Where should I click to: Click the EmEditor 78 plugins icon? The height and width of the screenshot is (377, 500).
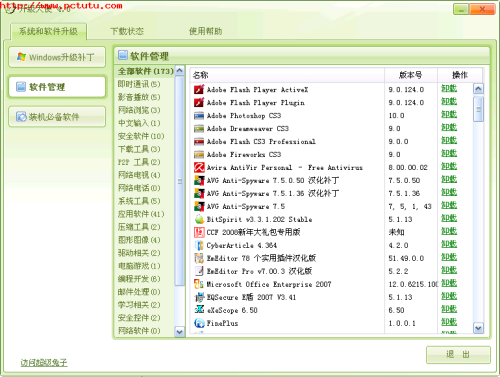click(x=199, y=258)
